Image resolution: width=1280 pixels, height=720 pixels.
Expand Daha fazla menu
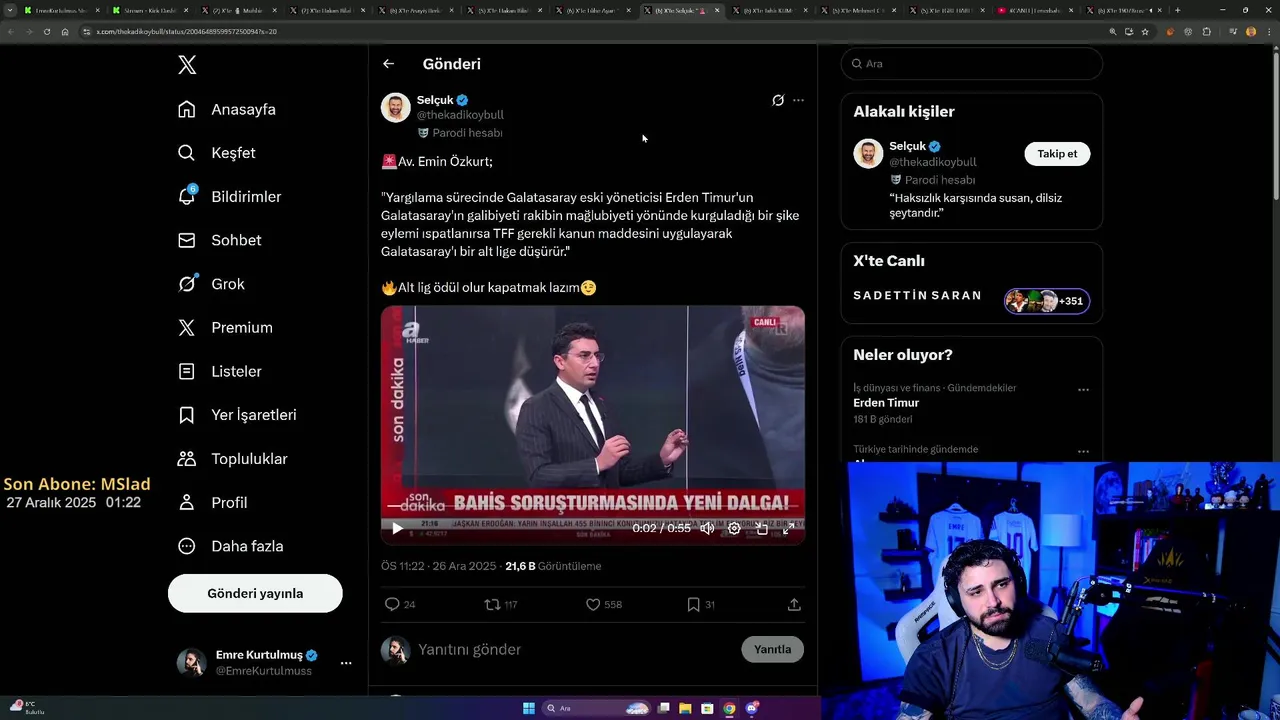click(x=231, y=546)
